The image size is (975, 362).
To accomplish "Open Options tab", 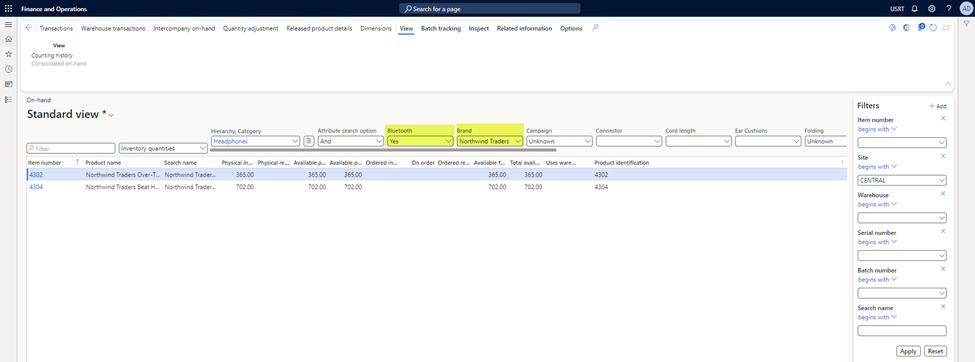I will 571,29.
